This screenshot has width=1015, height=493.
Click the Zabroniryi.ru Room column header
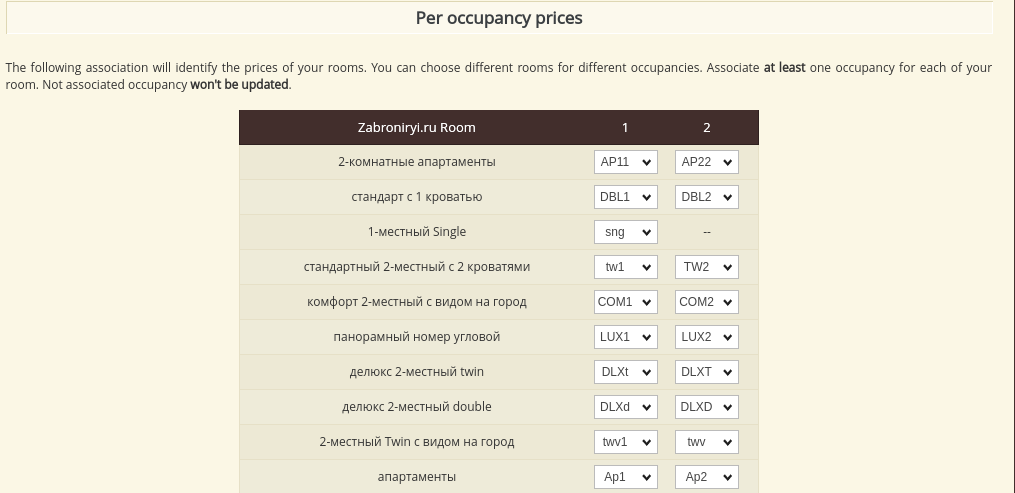pos(416,128)
